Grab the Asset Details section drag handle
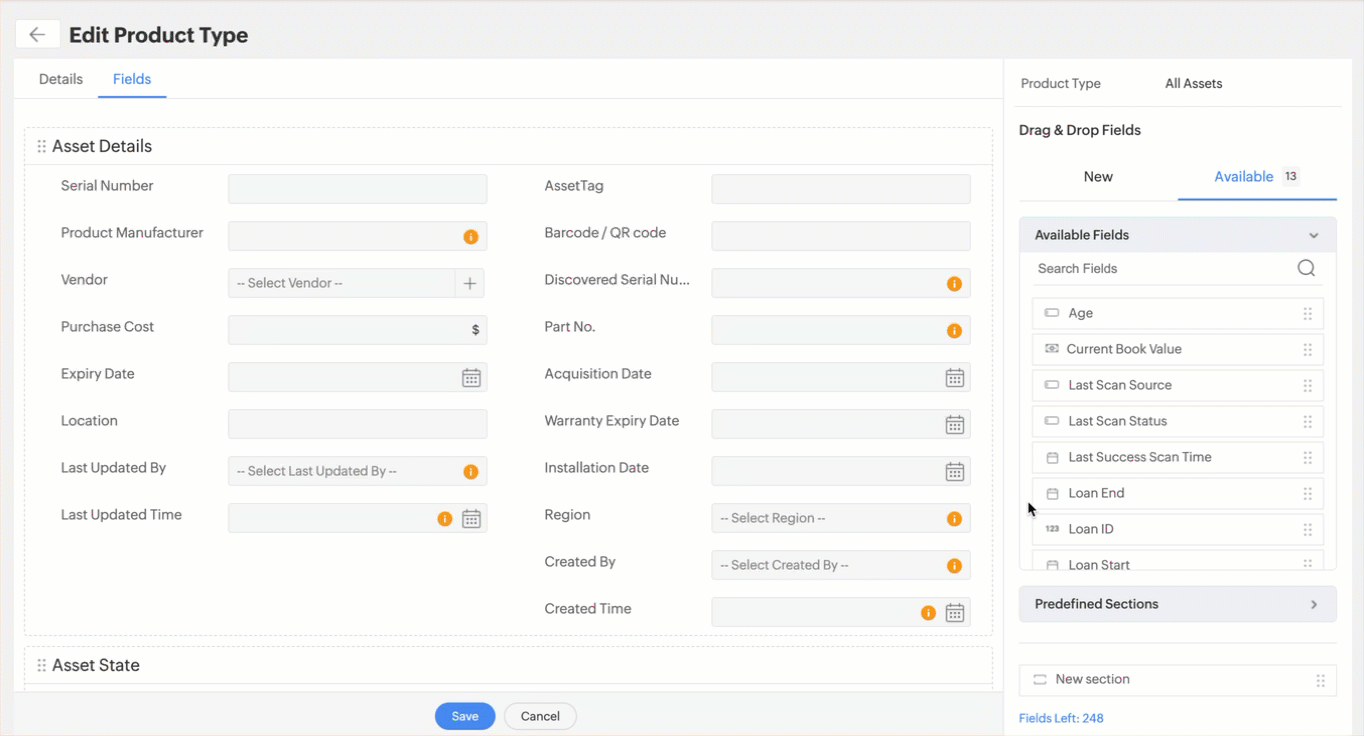This screenshot has height=736, width=1364. click(41, 147)
